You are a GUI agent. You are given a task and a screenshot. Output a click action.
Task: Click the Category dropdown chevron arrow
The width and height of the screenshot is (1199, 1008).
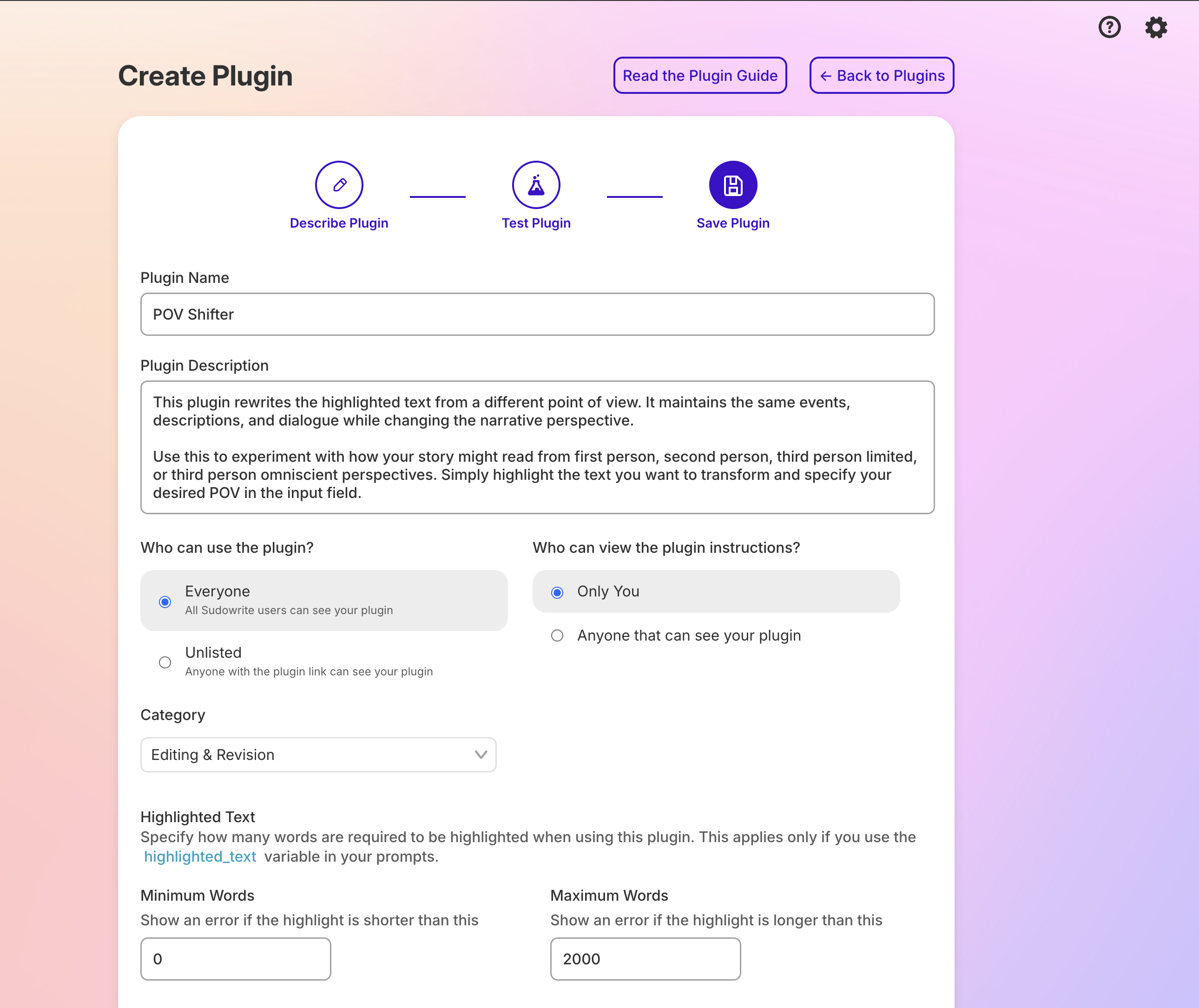pos(480,754)
